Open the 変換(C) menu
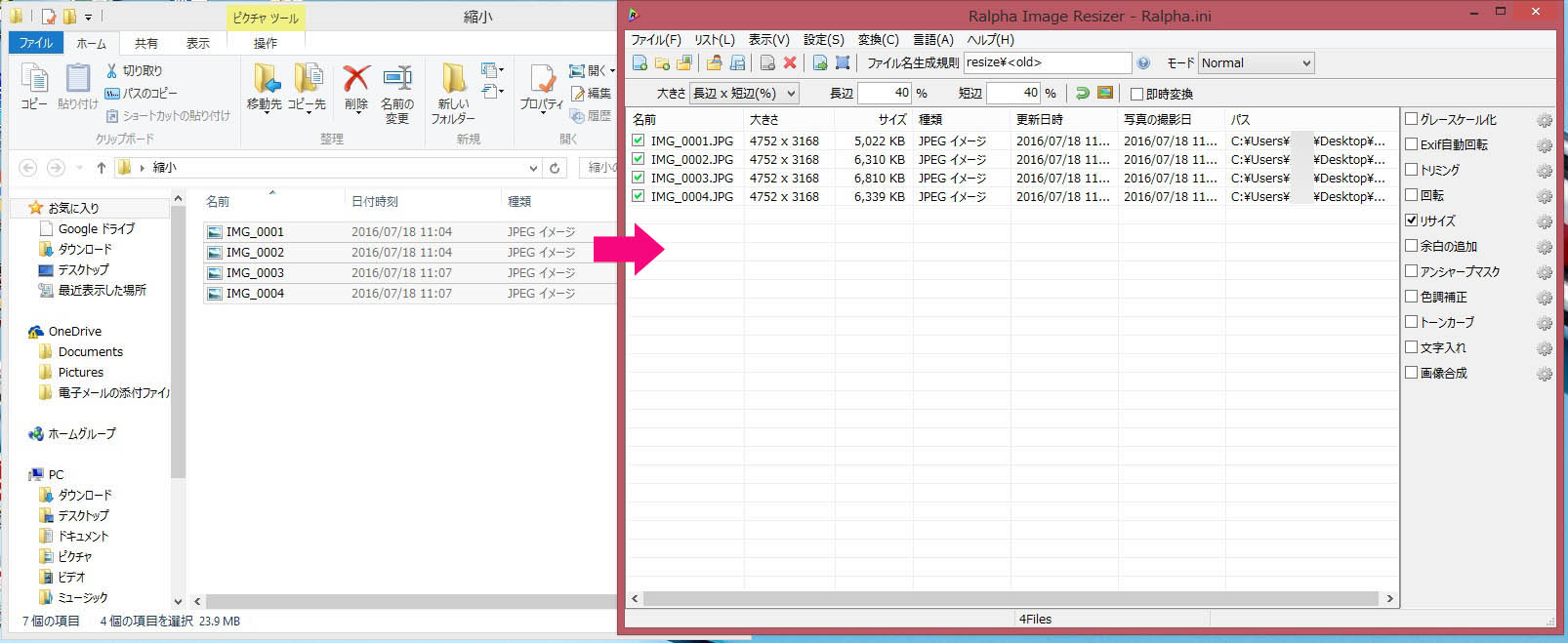This screenshot has height=643, width=1568. tap(878, 40)
